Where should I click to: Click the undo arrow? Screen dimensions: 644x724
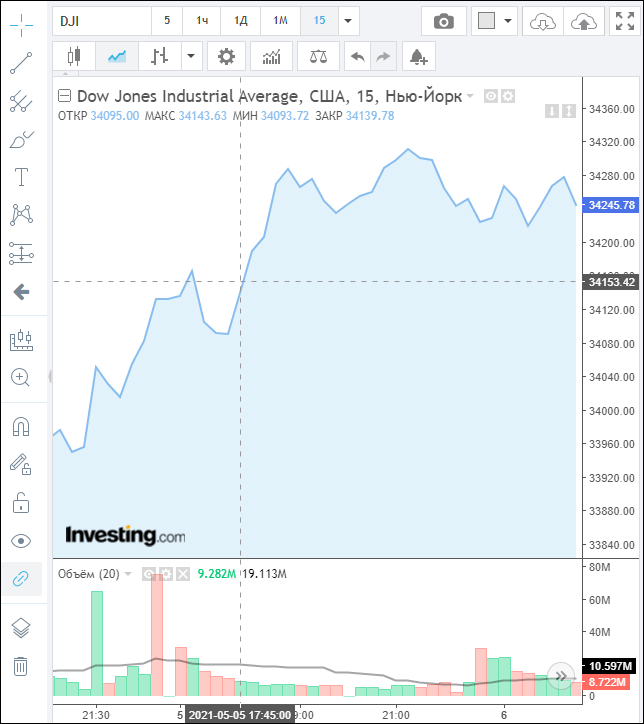tap(358, 56)
